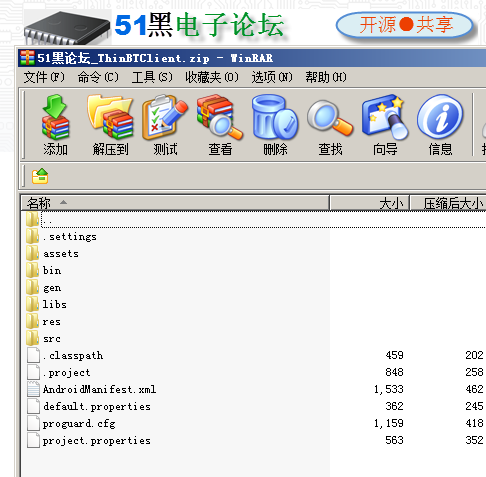Select the bin folder name
The height and width of the screenshot is (477, 486).
tap(52, 270)
